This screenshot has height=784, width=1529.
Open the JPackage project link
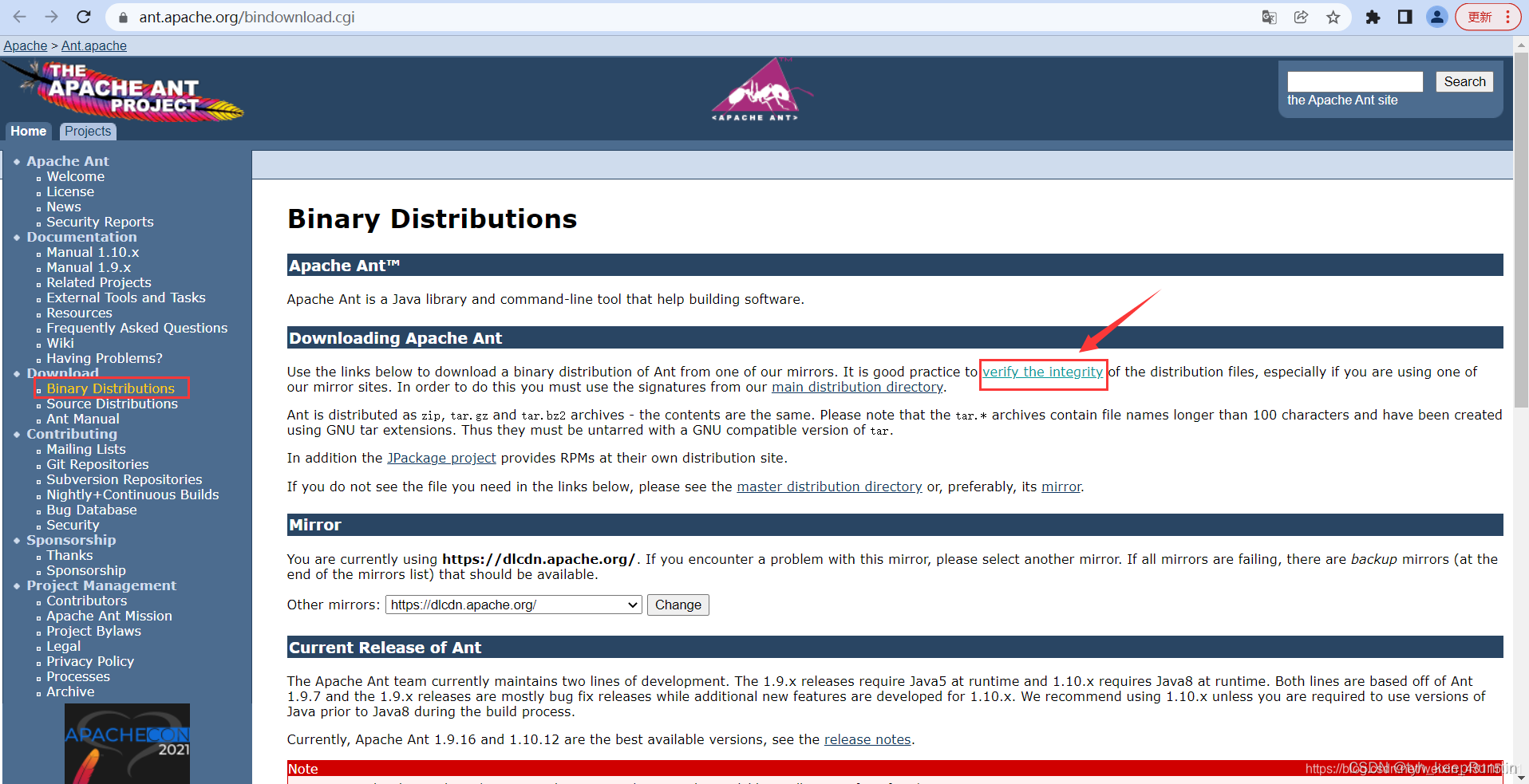tap(441, 458)
